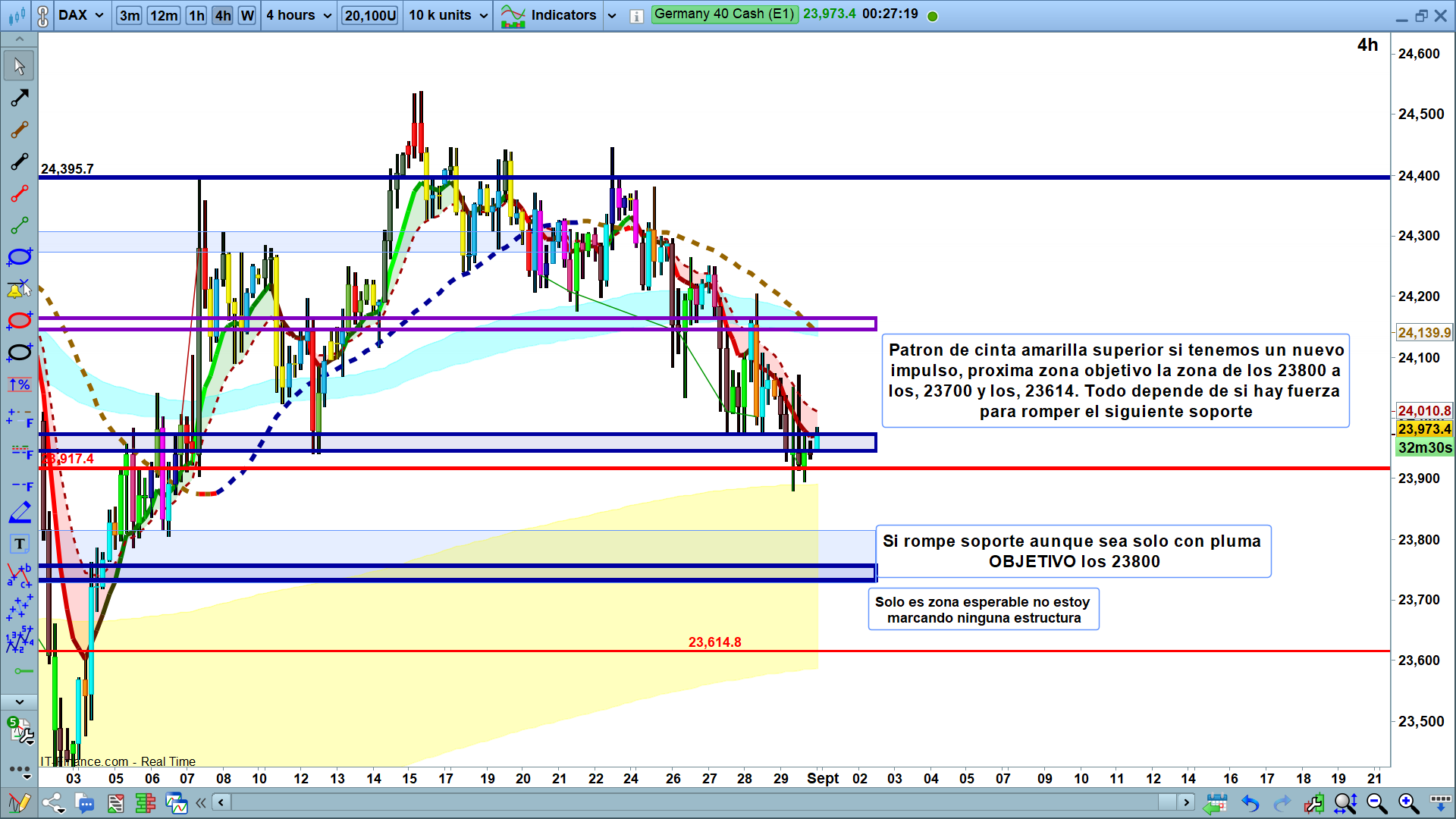
Task: Click the zoom out magnifier icon
Action: [x=1376, y=803]
